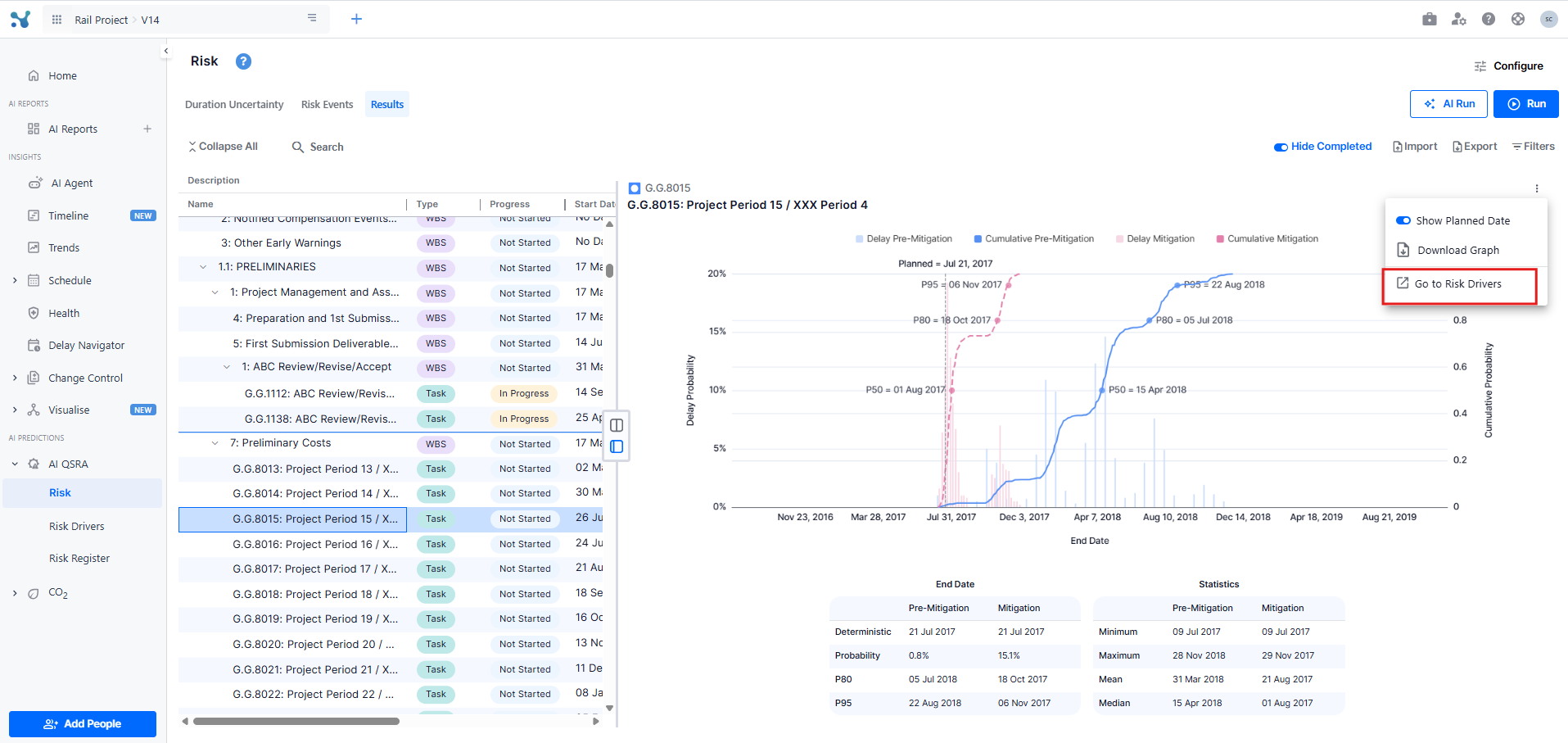This screenshot has height=743, width=1568.
Task: Open the Rail Project tab options menu
Action: 312,18
